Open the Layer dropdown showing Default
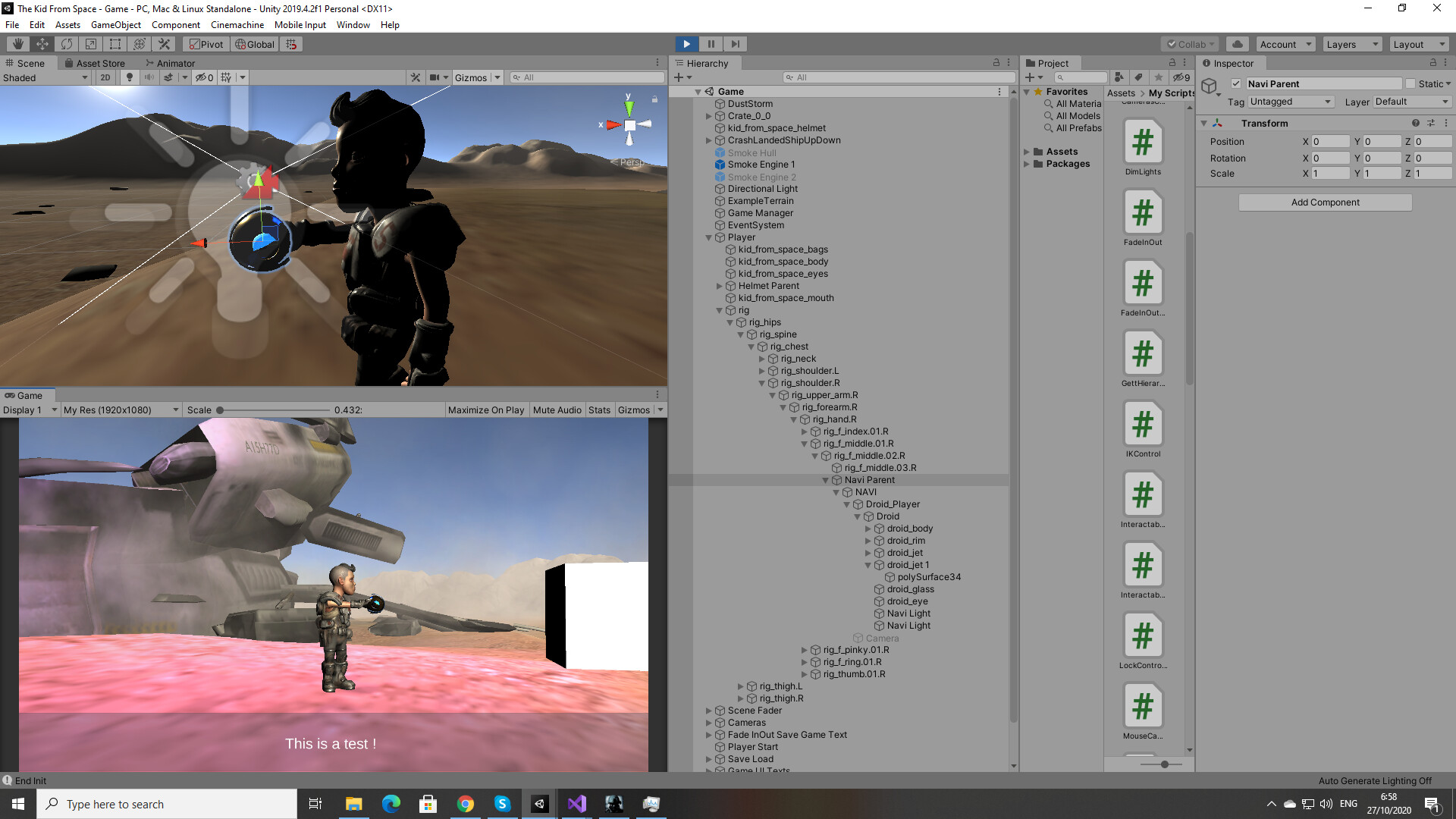This screenshot has height=819, width=1456. (1412, 102)
